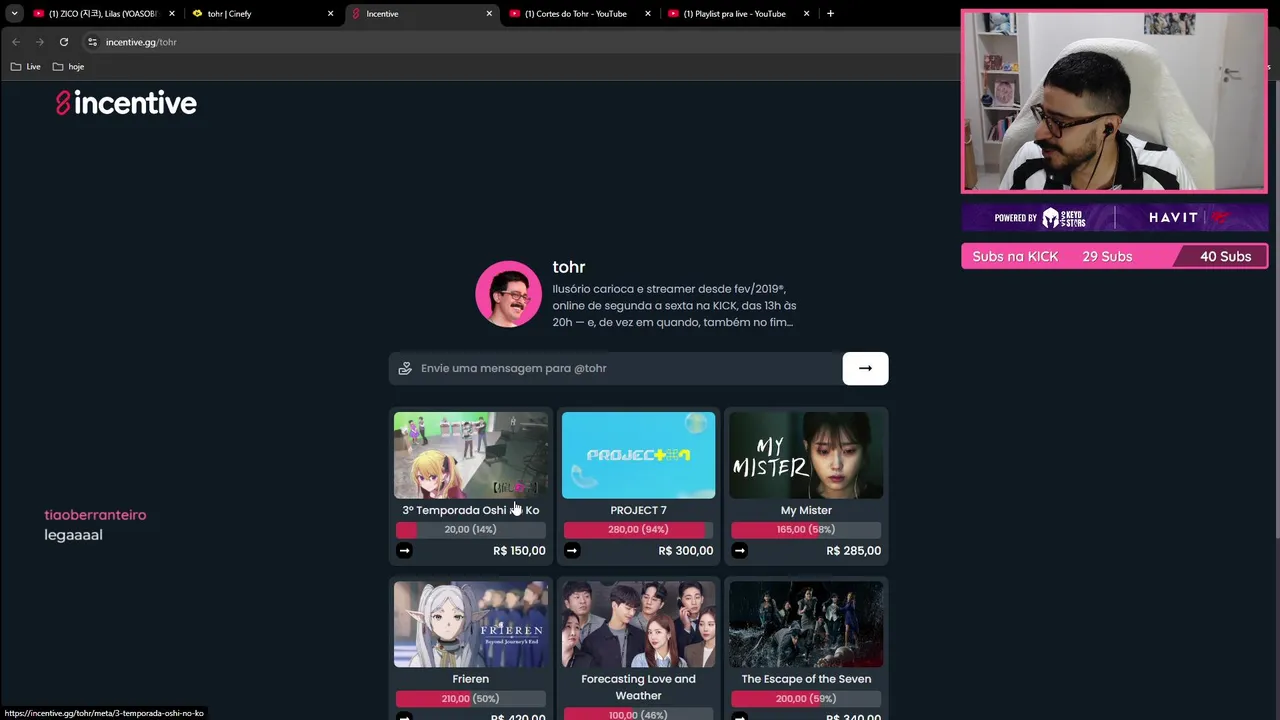
Task: Click Oshi no Ko 20,00 (14%) progress bar
Action: tap(471, 529)
